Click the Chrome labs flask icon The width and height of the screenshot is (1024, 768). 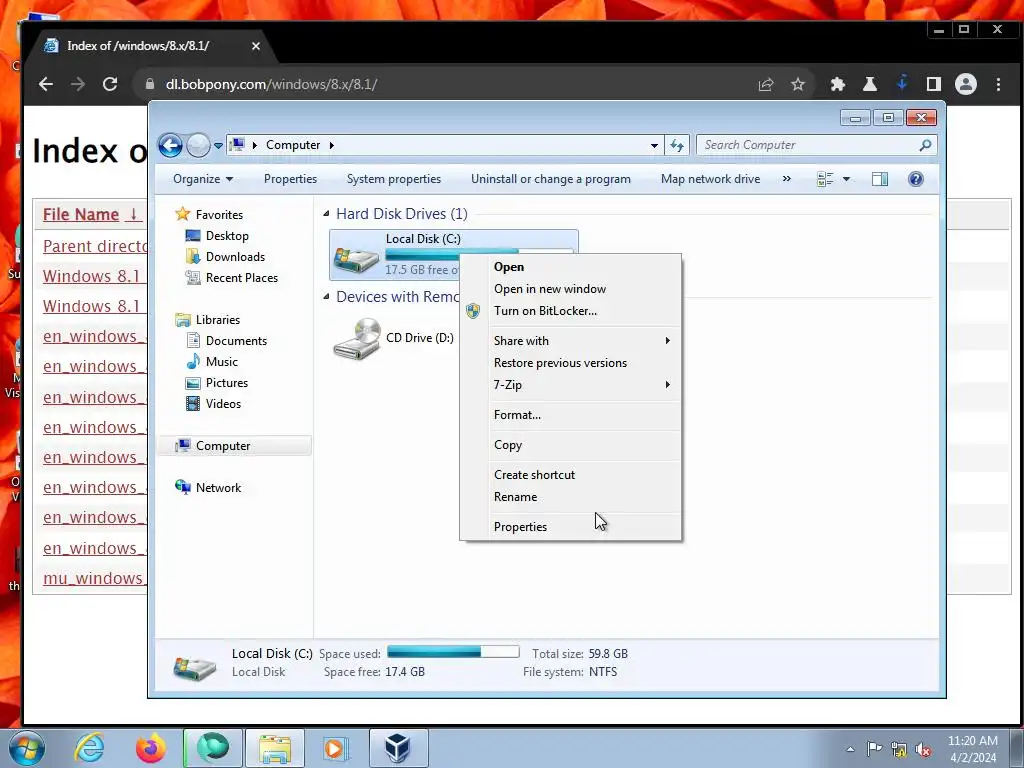[869, 84]
